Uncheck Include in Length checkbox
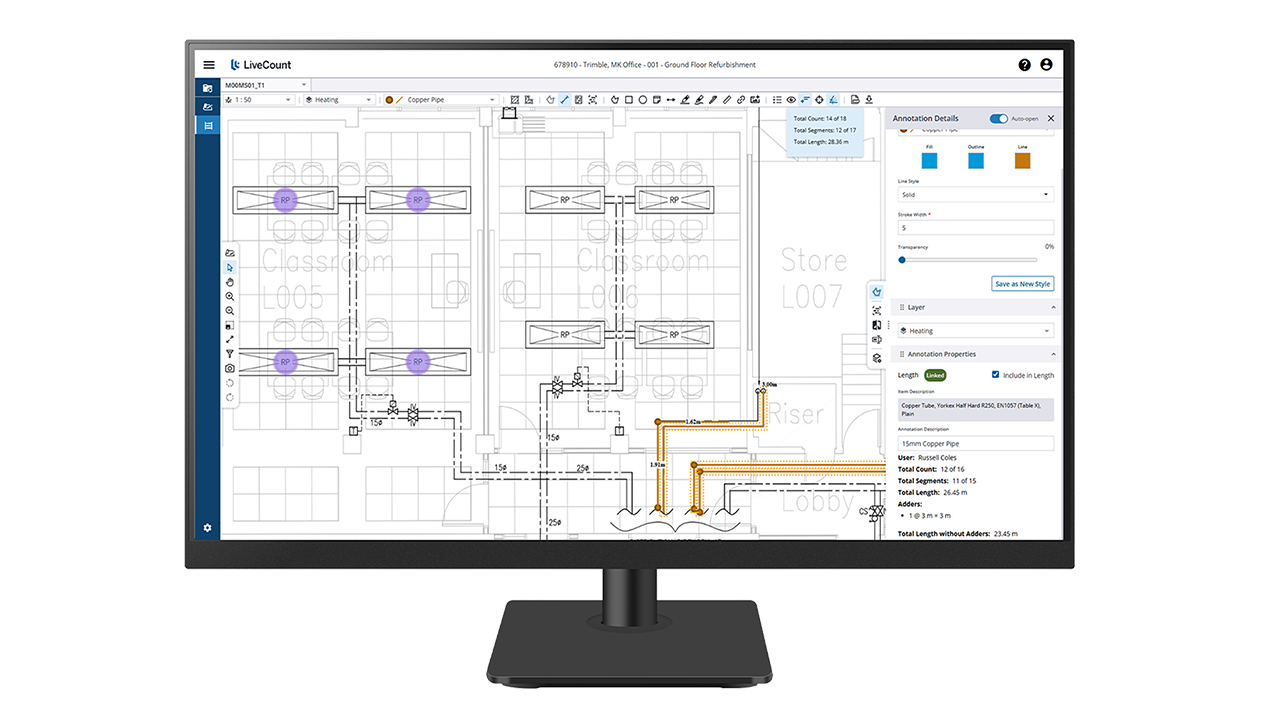This screenshot has width=1262, height=708. (x=995, y=375)
